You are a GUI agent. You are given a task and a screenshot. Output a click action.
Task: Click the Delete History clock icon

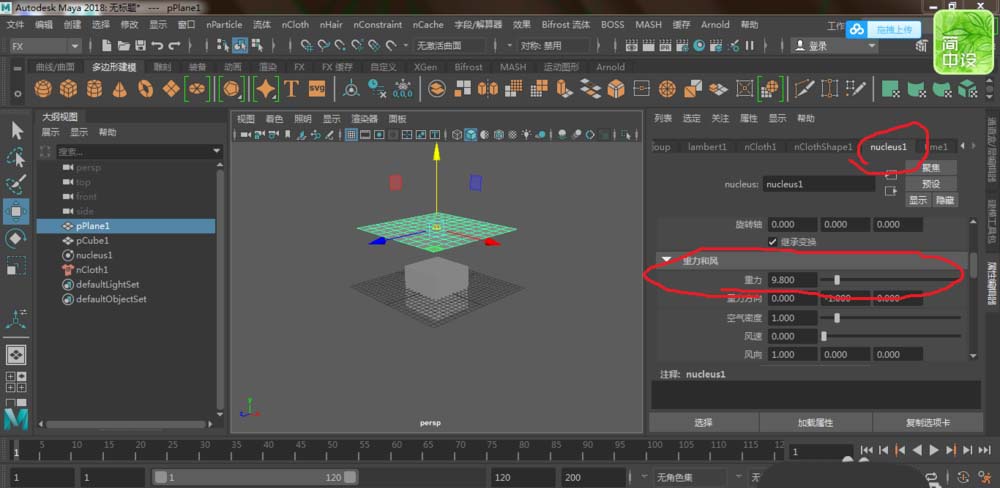click(377, 89)
